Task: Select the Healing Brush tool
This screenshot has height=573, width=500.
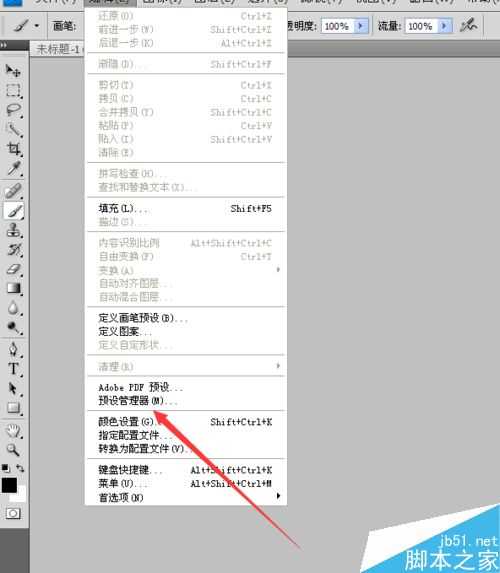Action: point(13,191)
